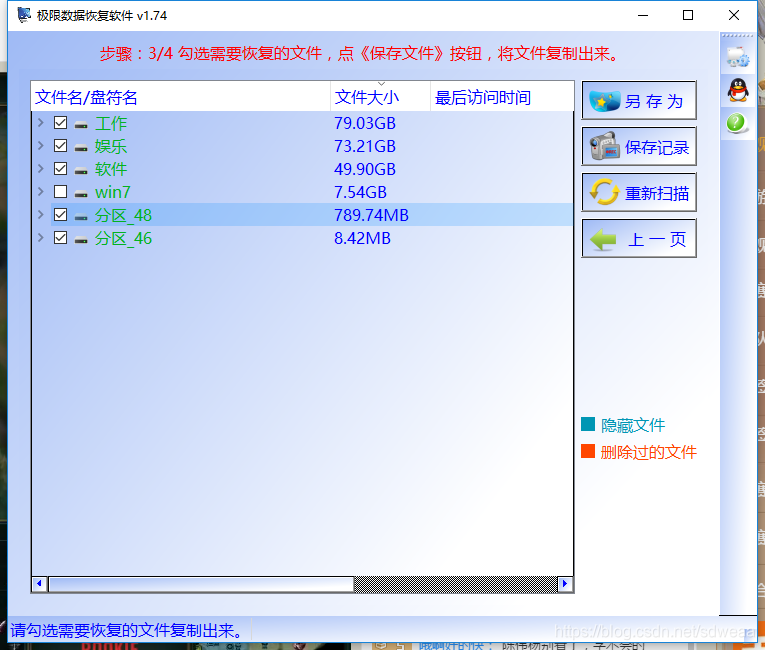This screenshot has width=765, height=650.
Task: Go back with the 上一页 button
Action: pyautogui.click(x=639, y=238)
